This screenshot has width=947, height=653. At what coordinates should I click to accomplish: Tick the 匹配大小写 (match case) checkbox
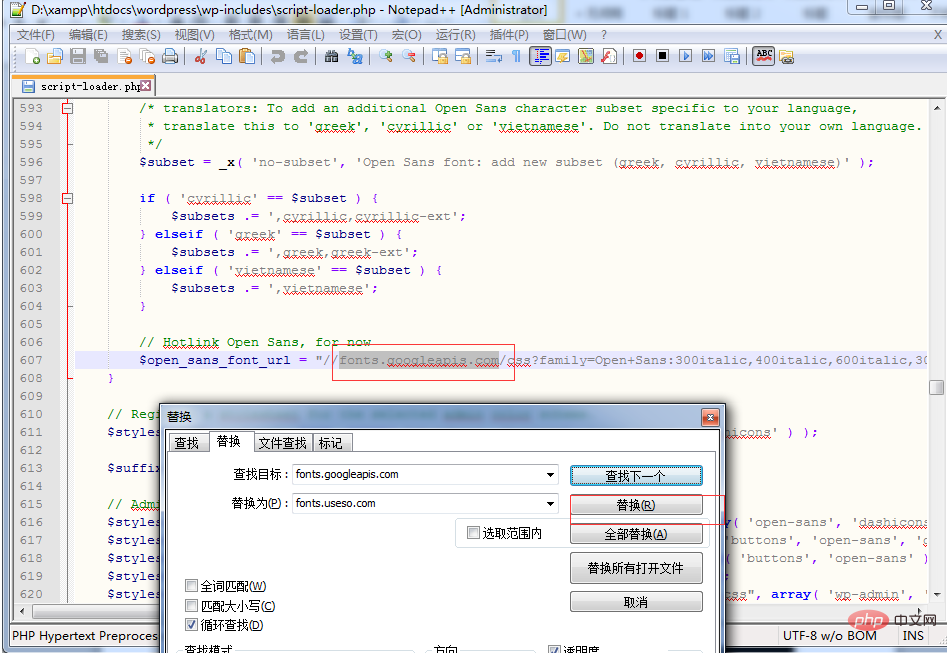point(192,606)
